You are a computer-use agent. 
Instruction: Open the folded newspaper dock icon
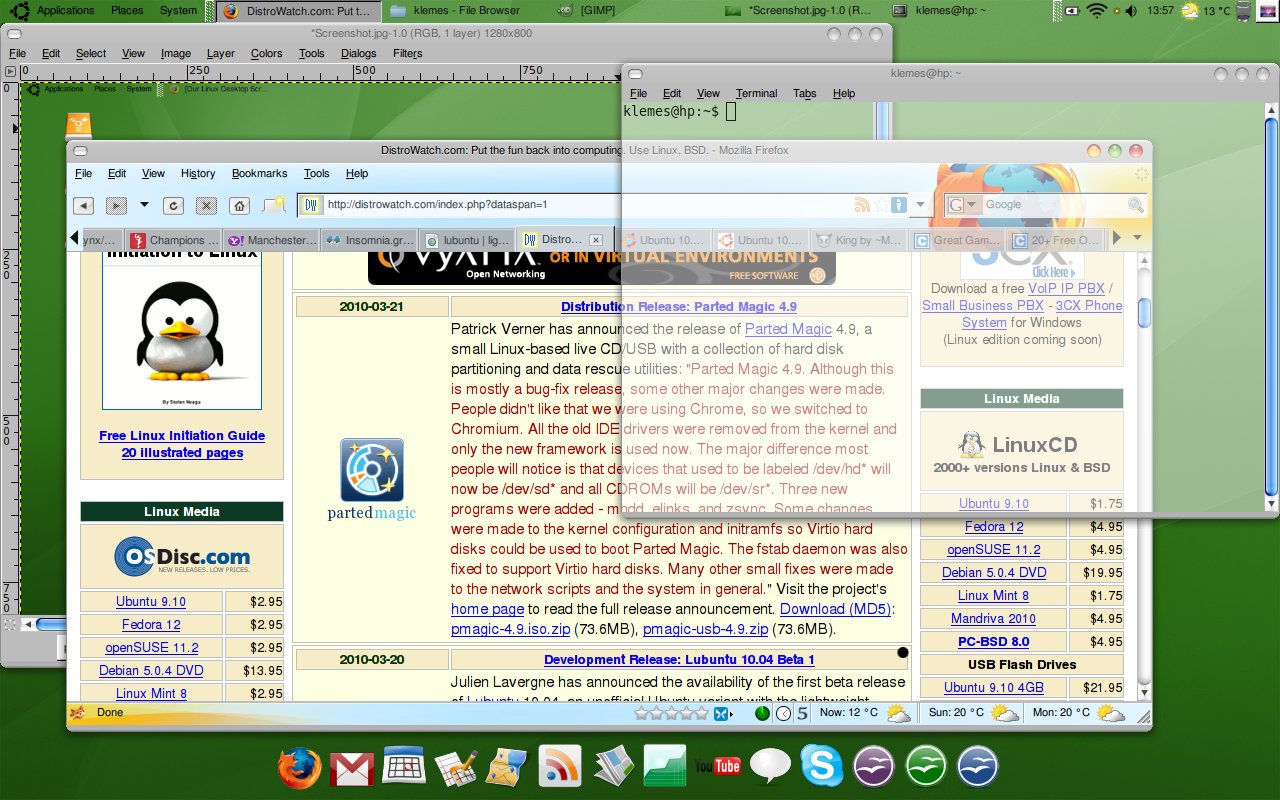[x=613, y=767]
